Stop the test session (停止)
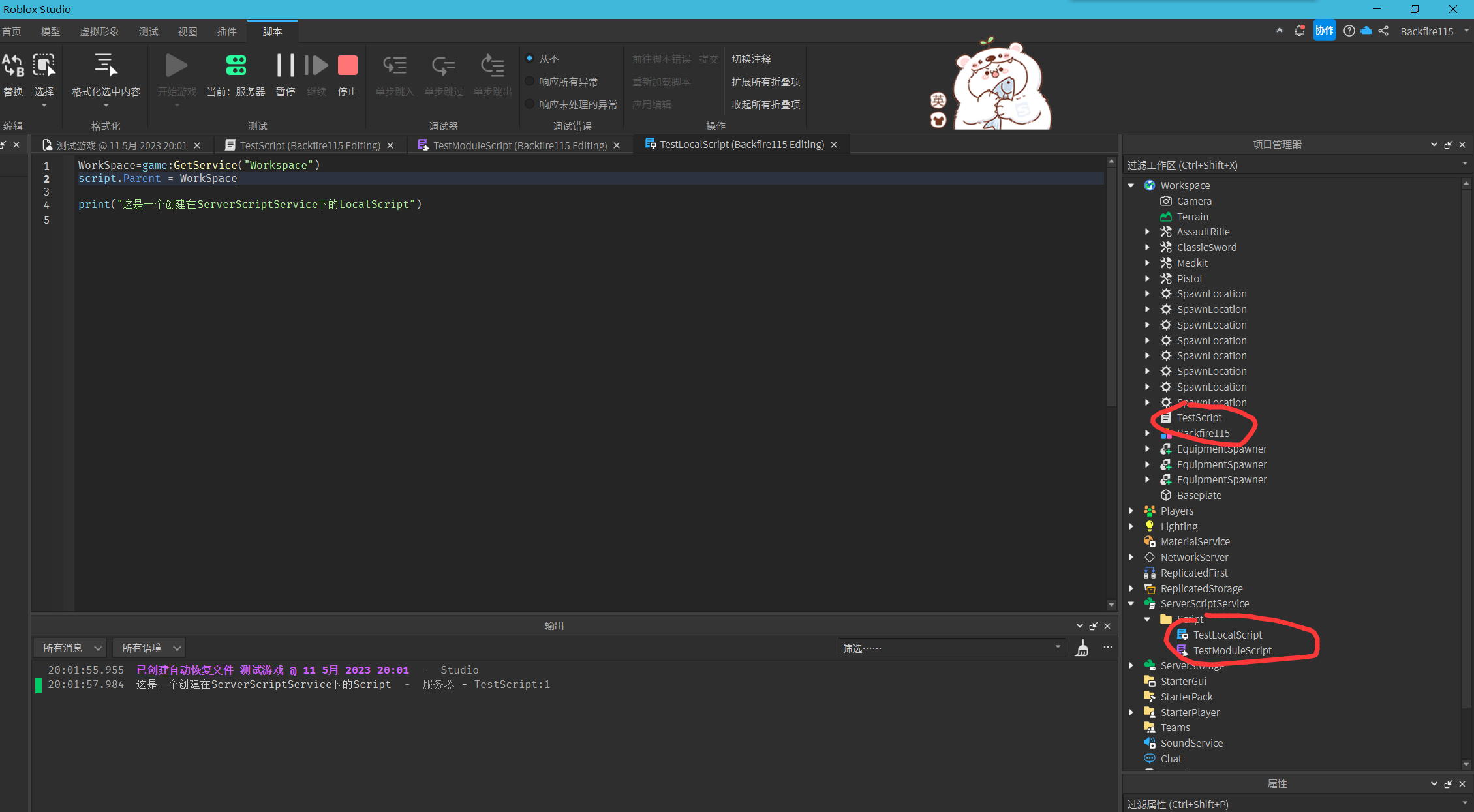This screenshot has width=1474, height=812. tap(347, 65)
